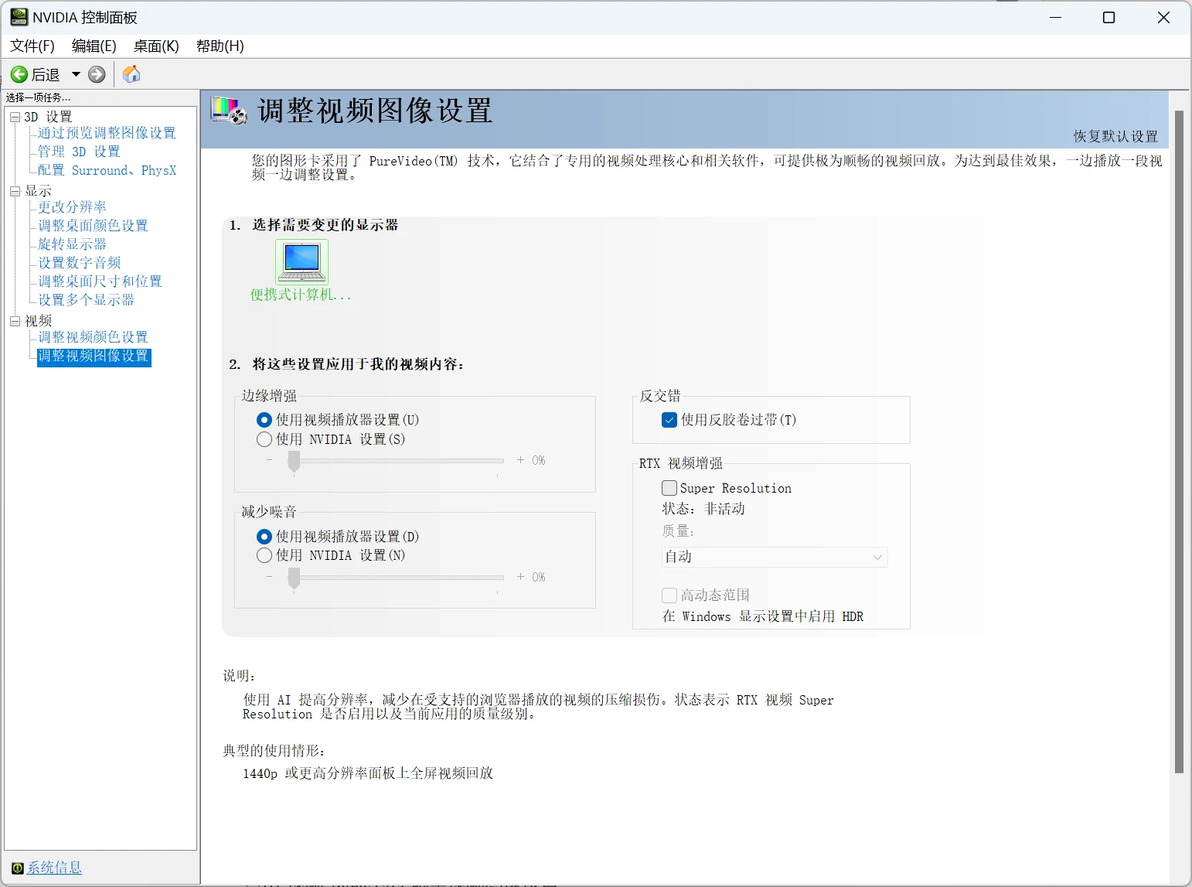The image size is (1192, 887).
Task: Uncheck 使用反胶卷过带(T) checkbox
Action: click(x=669, y=420)
